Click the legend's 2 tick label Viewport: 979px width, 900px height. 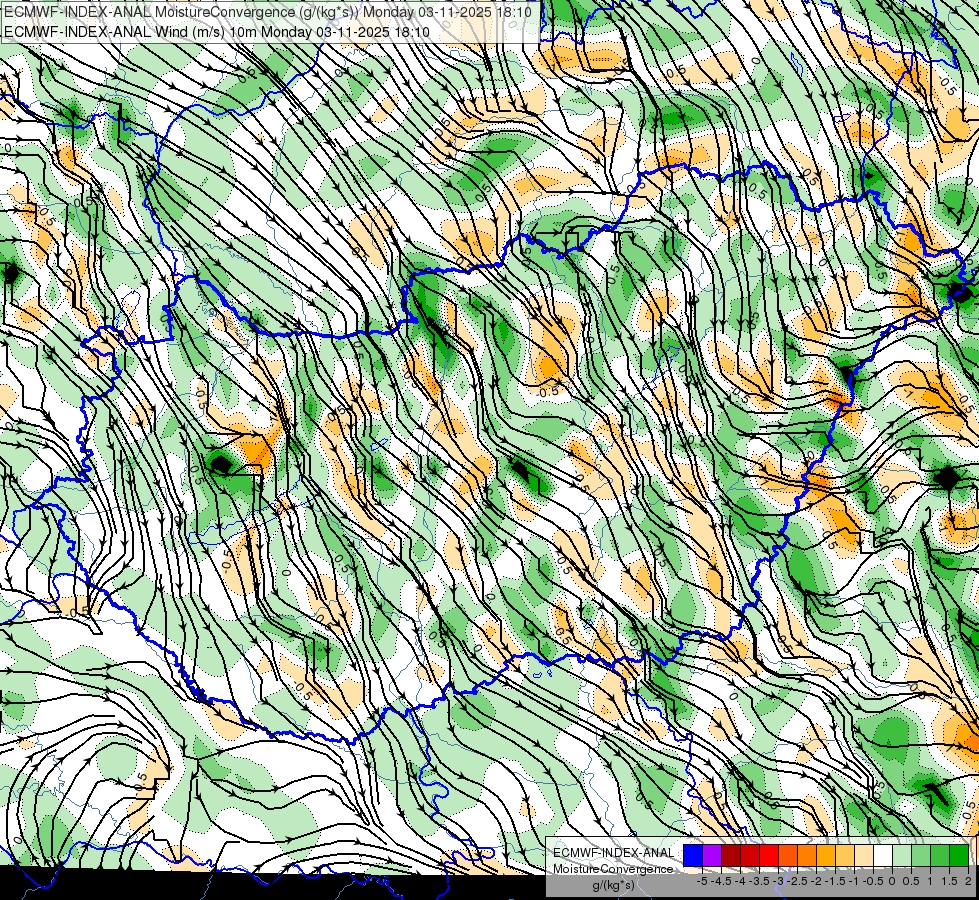click(968, 881)
